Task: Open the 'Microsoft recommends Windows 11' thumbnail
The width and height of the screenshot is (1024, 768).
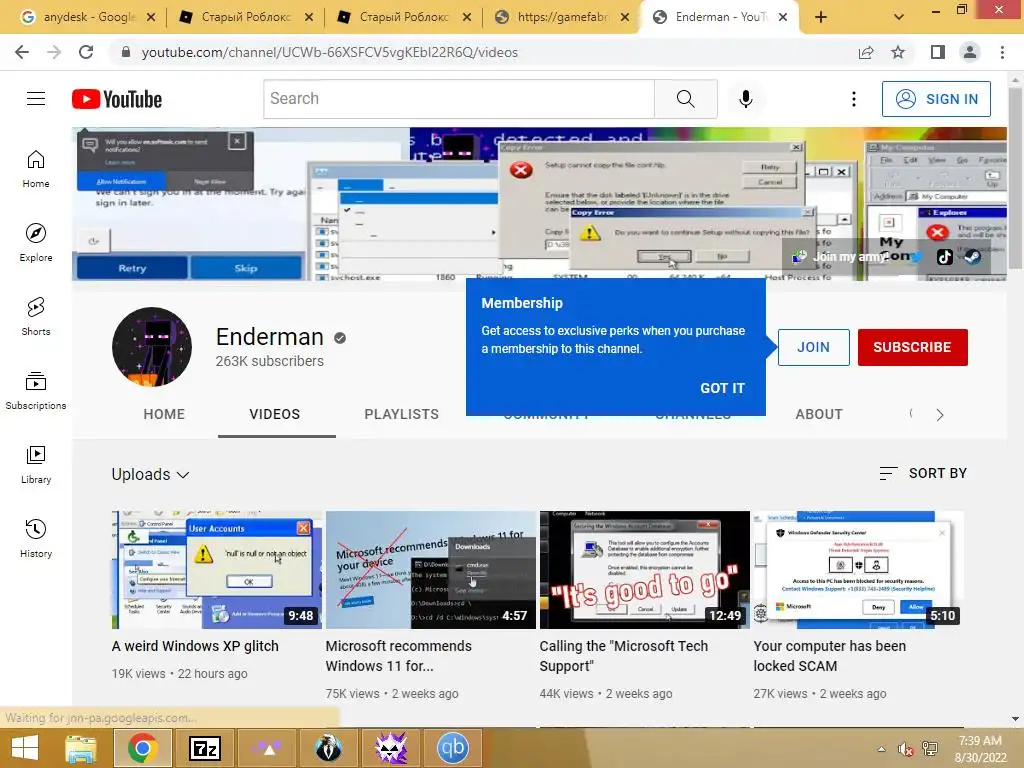Action: (x=430, y=570)
